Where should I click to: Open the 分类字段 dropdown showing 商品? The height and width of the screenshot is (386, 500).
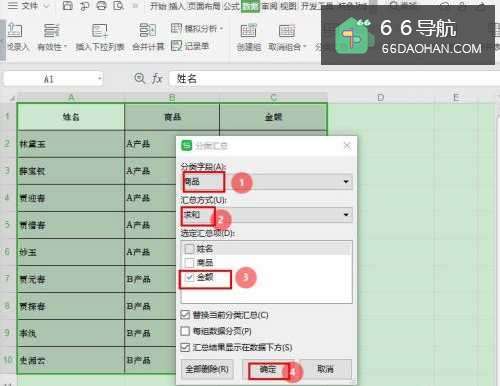coord(267,182)
